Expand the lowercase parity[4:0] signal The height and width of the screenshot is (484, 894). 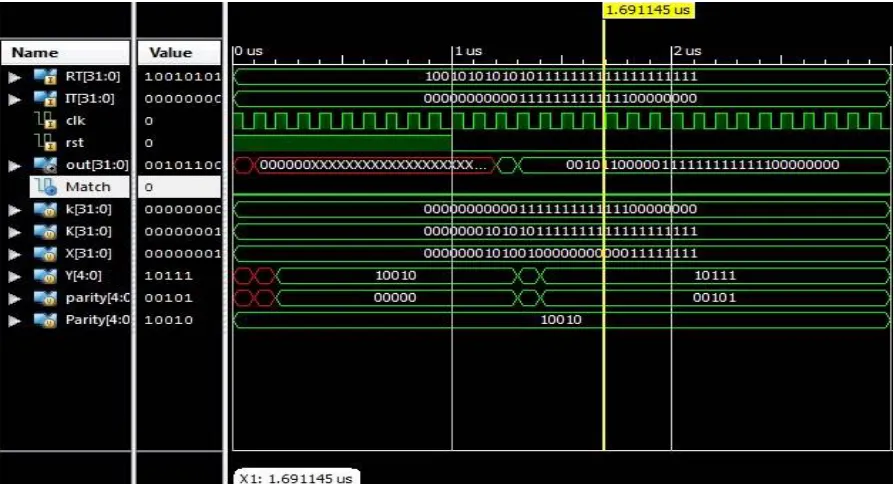pyautogui.click(x=14, y=298)
